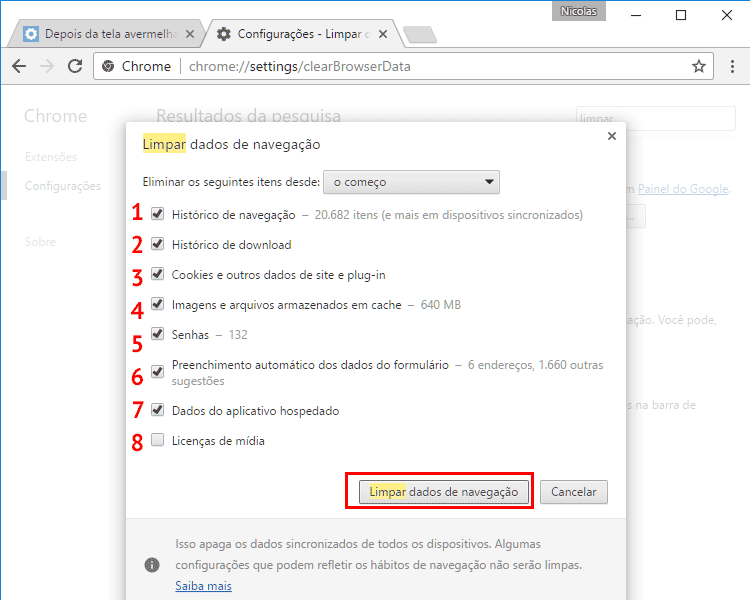
Task: Reload the page with the refresh icon
Action: pos(74,66)
